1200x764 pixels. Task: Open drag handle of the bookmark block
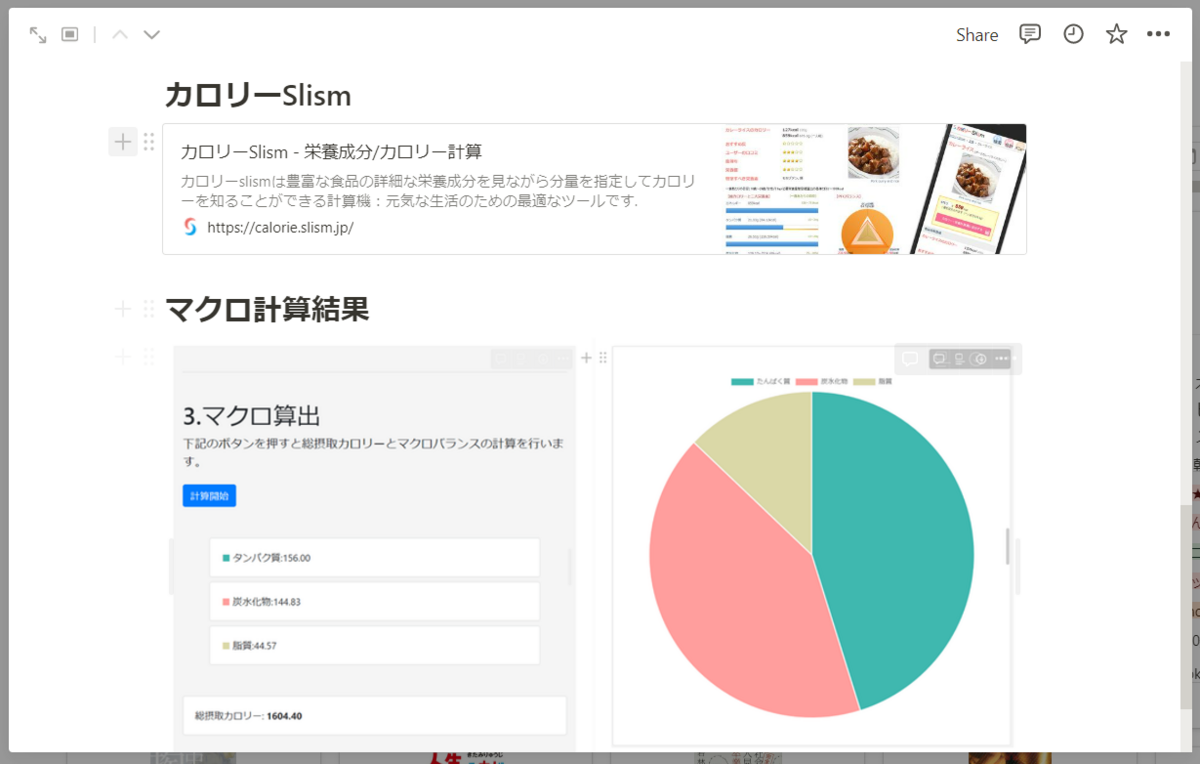coord(149,142)
